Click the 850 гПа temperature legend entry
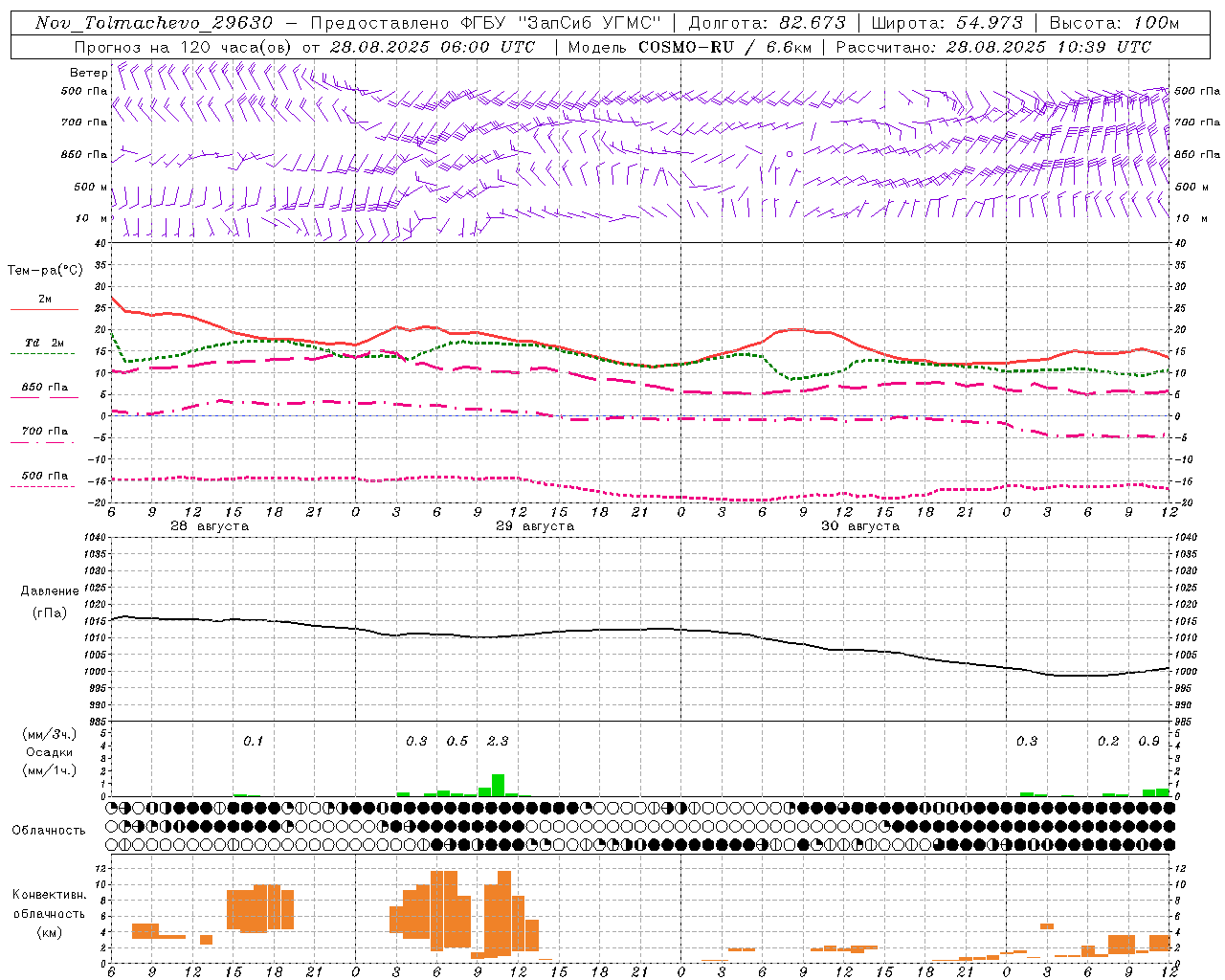 click(44, 390)
